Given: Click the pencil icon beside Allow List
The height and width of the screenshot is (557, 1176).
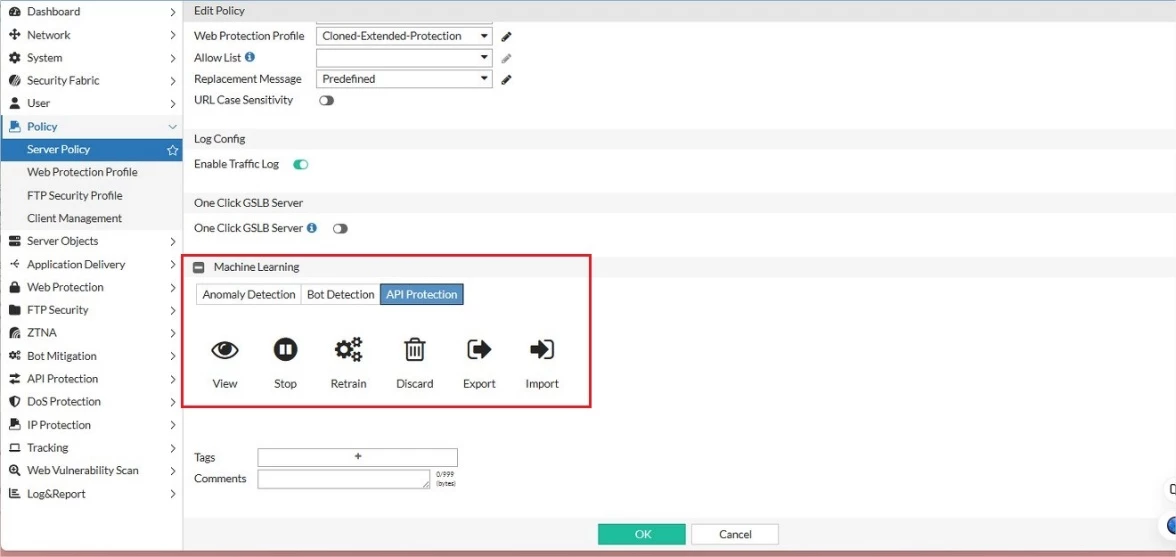Looking at the screenshot, I should (506, 58).
